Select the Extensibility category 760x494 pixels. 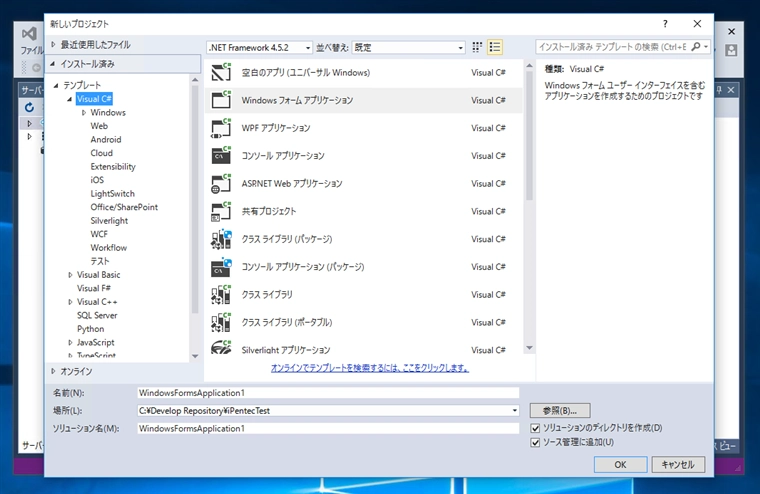[x=113, y=167]
